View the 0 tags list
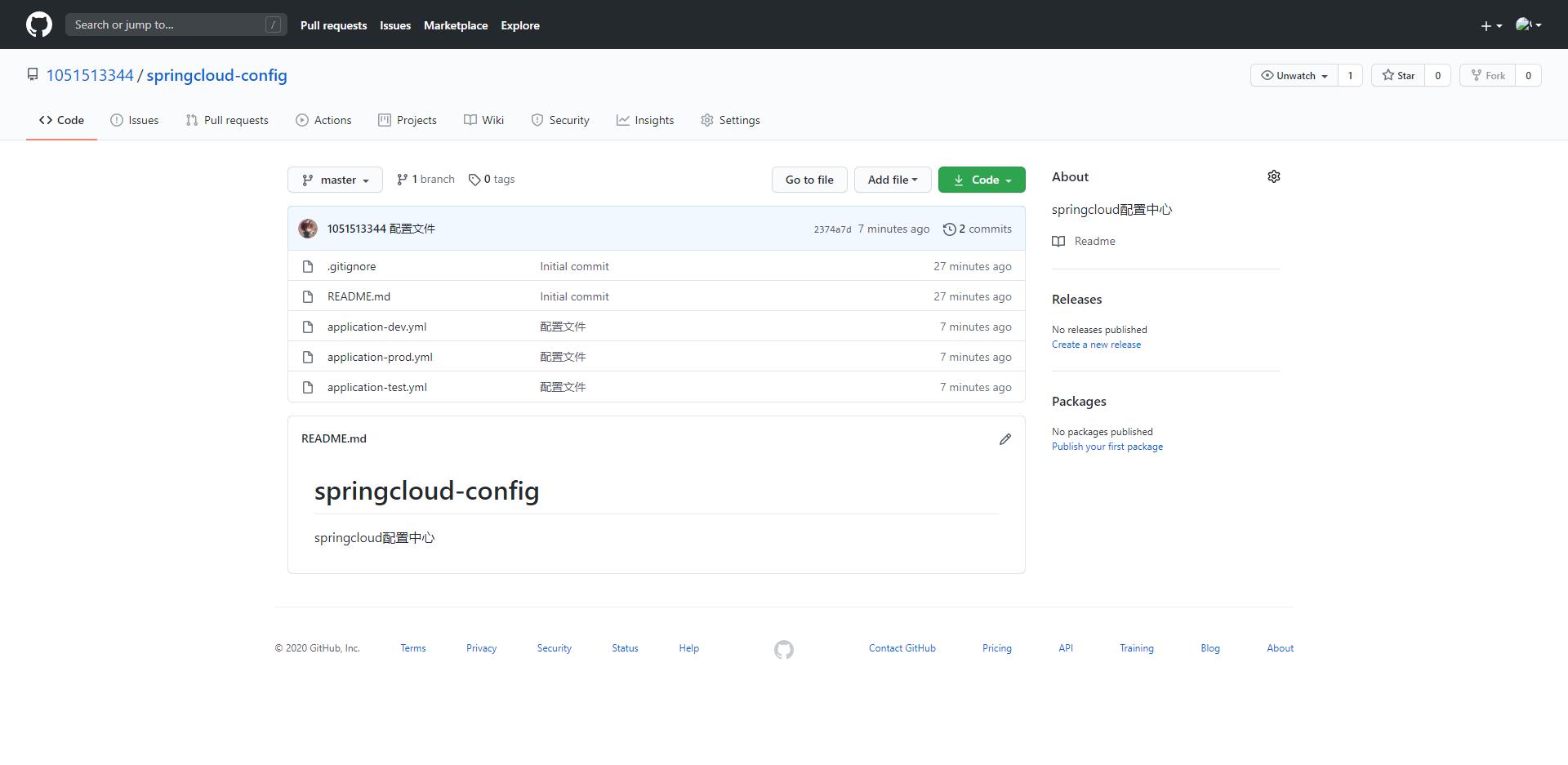Screen dimensions: 1568x765 (x=492, y=180)
